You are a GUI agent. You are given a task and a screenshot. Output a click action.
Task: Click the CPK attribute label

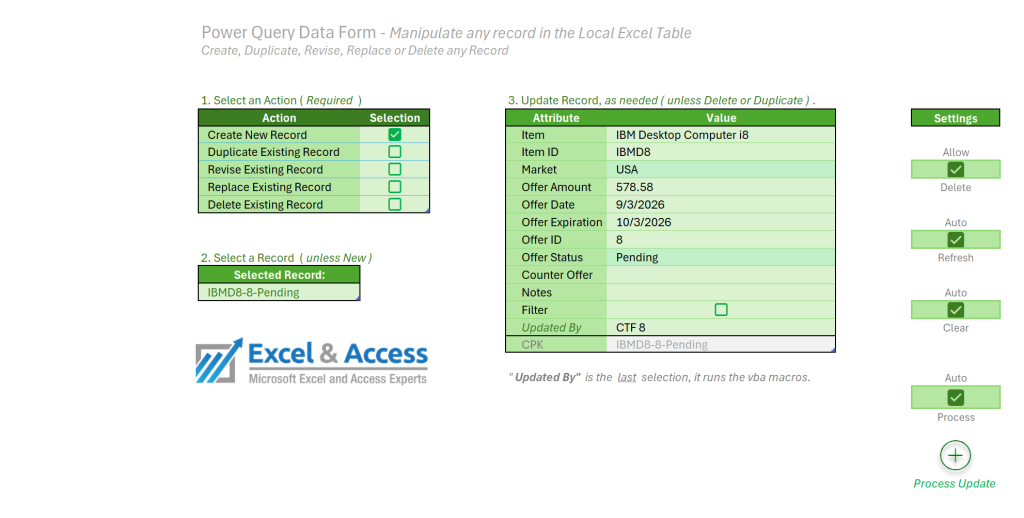[532, 344]
